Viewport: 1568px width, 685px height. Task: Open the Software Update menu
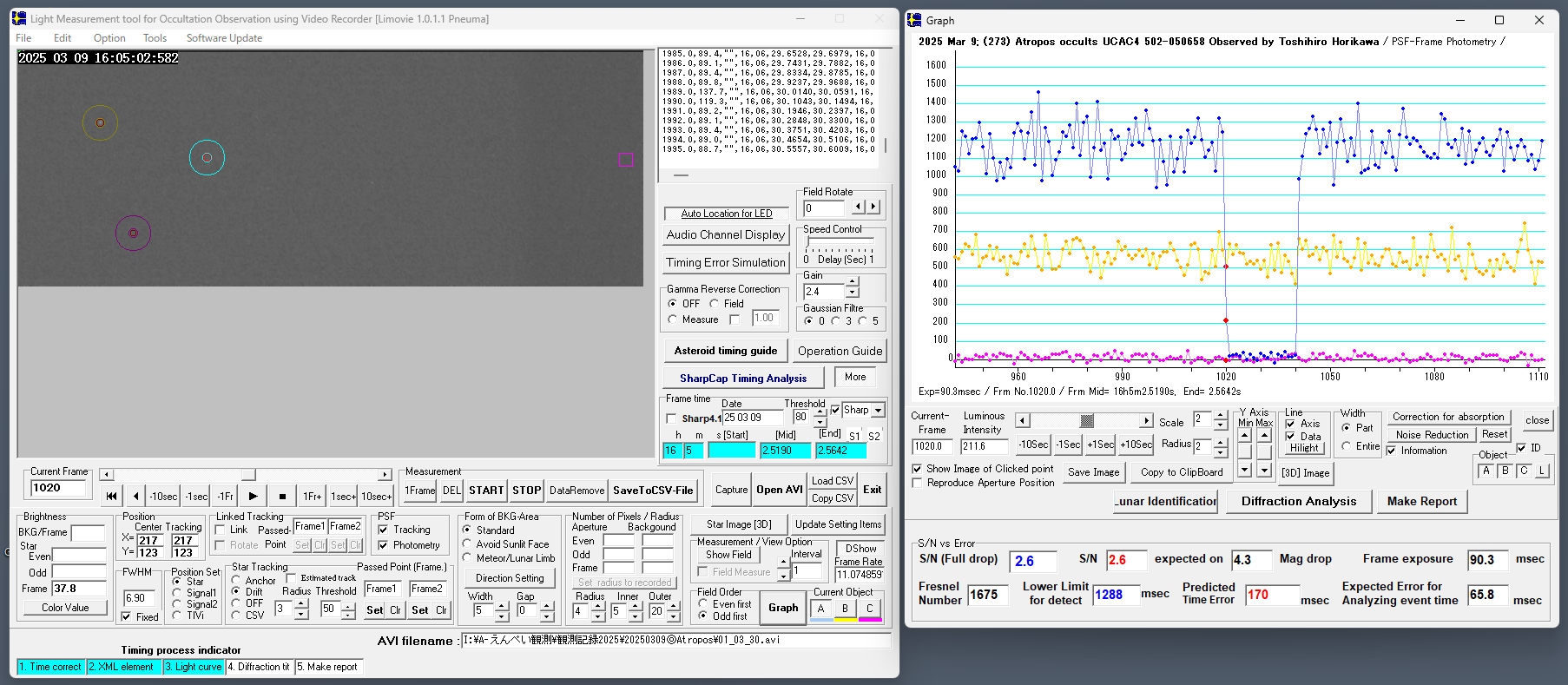coord(224,38)
